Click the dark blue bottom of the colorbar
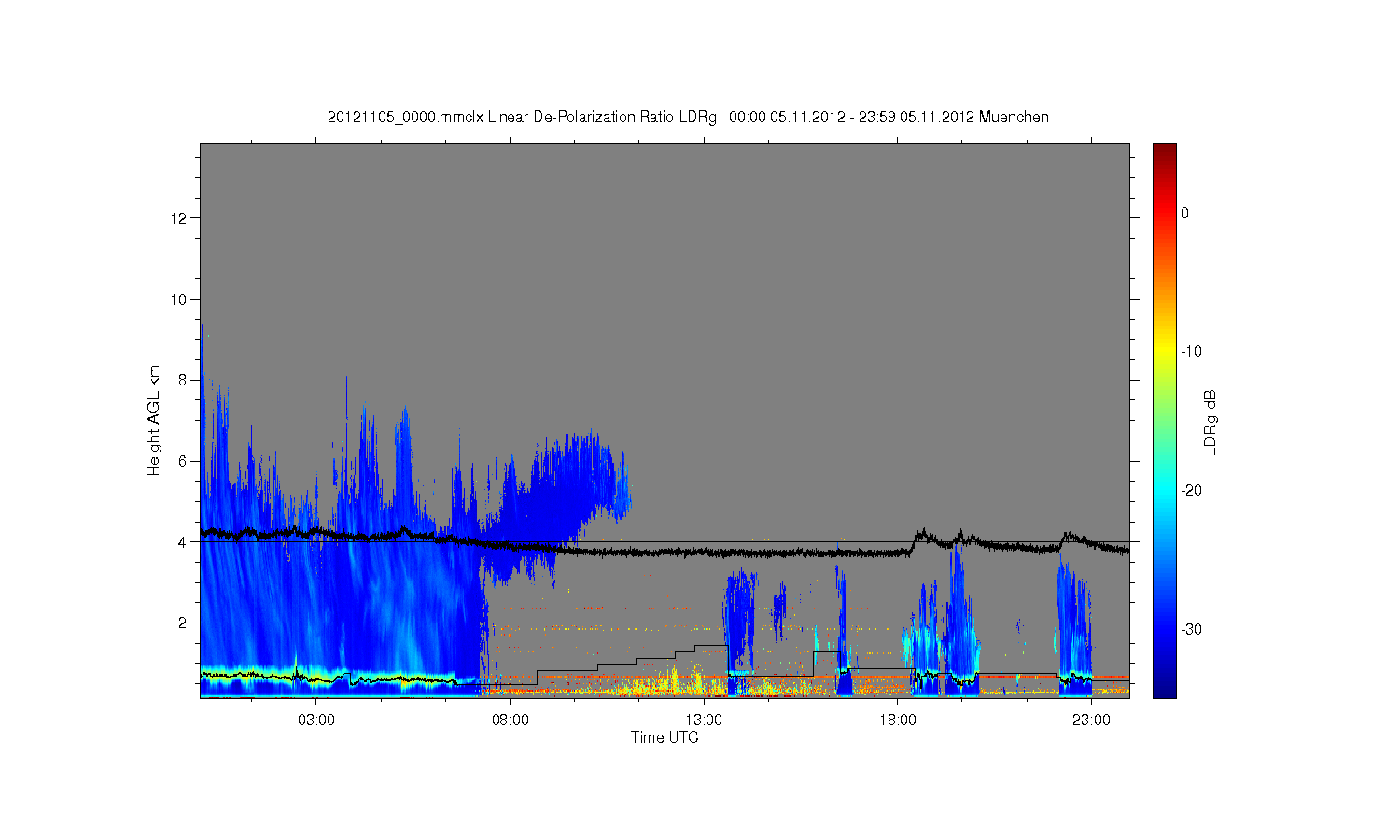This screenshot has height=840, width=1400. click(1165, 691)
